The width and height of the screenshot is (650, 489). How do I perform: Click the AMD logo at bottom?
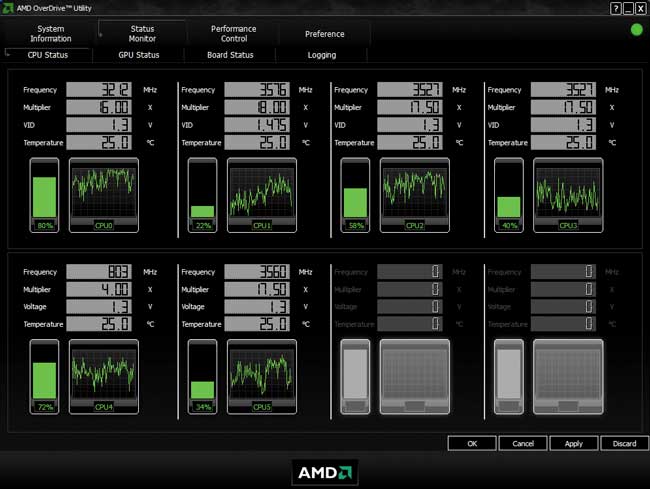[325, 472]
